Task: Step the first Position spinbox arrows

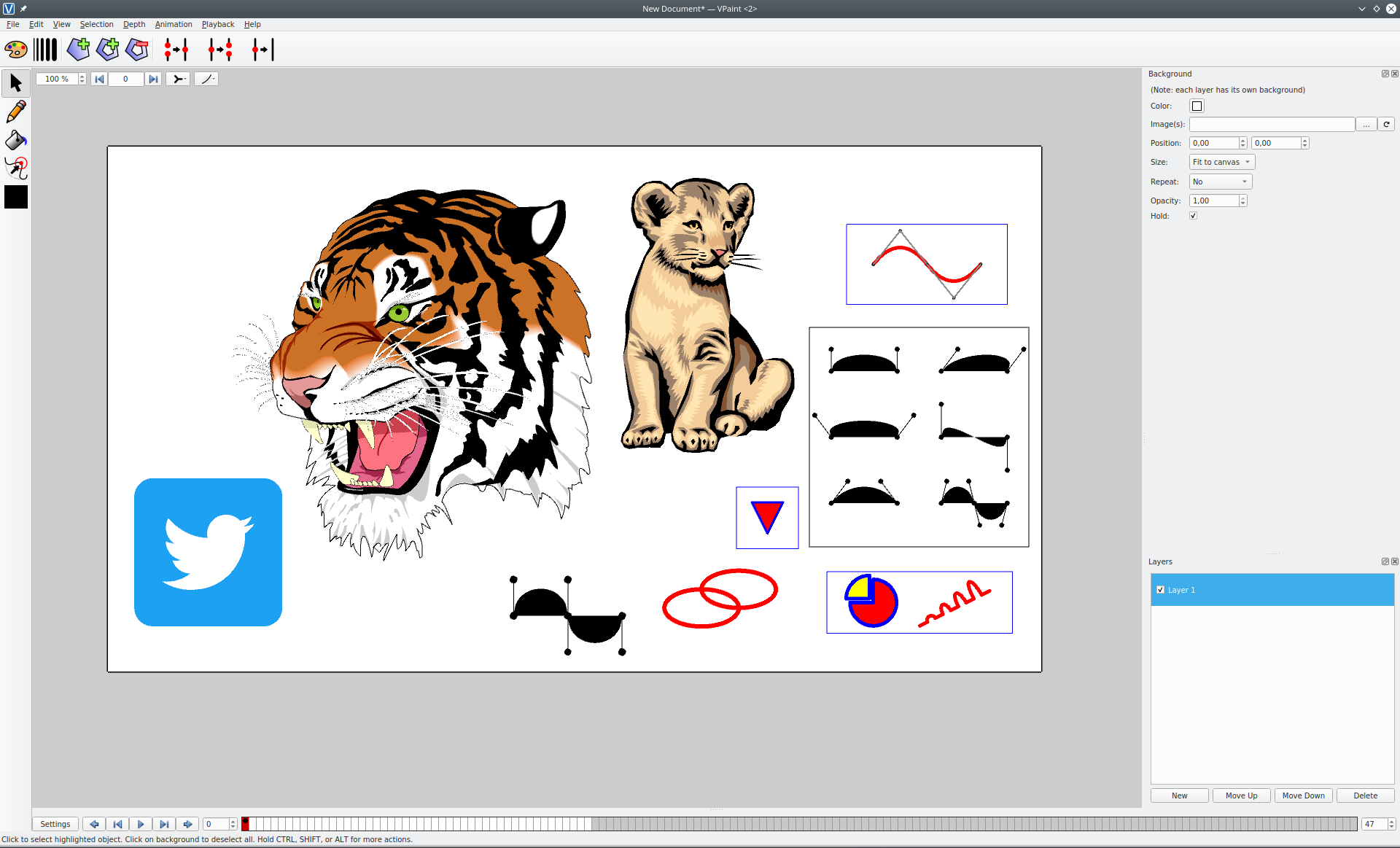Action: (1242, 143)
